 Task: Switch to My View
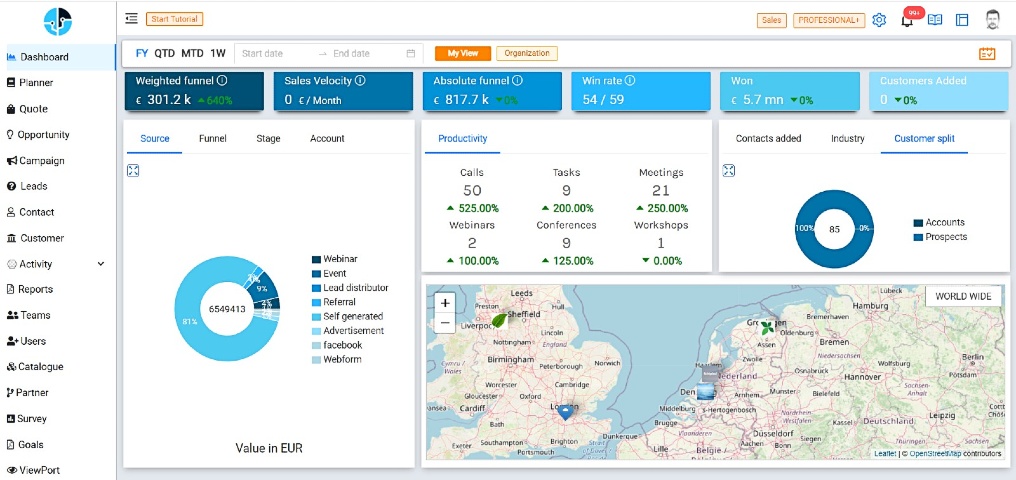click(463, 53)
